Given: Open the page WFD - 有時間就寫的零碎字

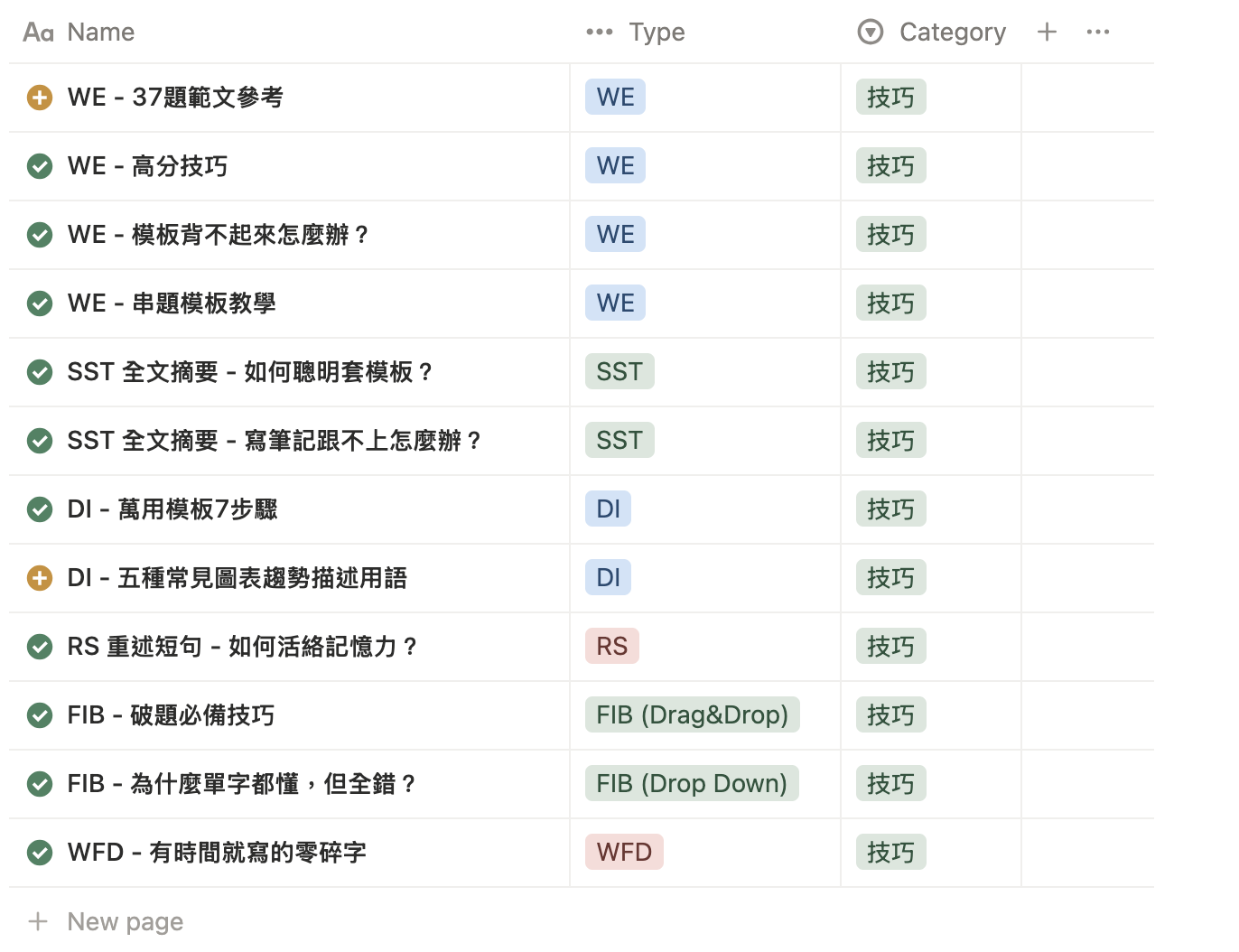Looking at the screenshot, I should click(217, 853).
